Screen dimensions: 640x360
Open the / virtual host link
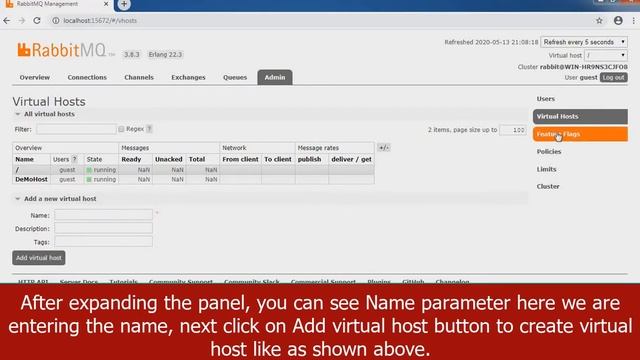(17, 170)
